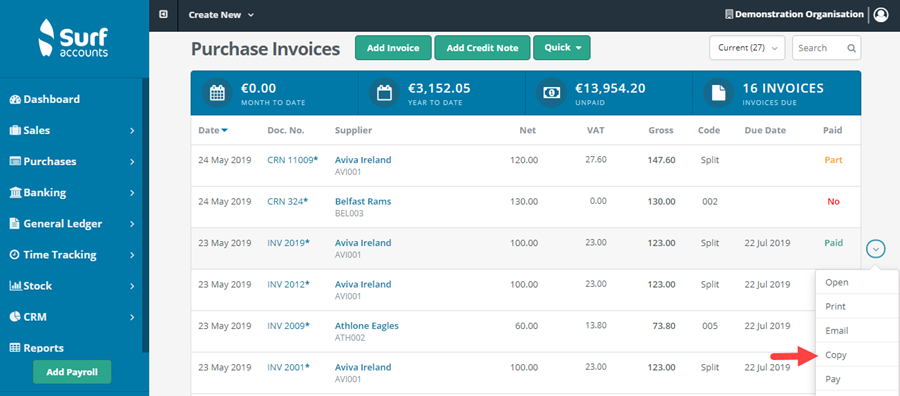
Task: Click the search magnifier icon
Action: pos(852,48)
